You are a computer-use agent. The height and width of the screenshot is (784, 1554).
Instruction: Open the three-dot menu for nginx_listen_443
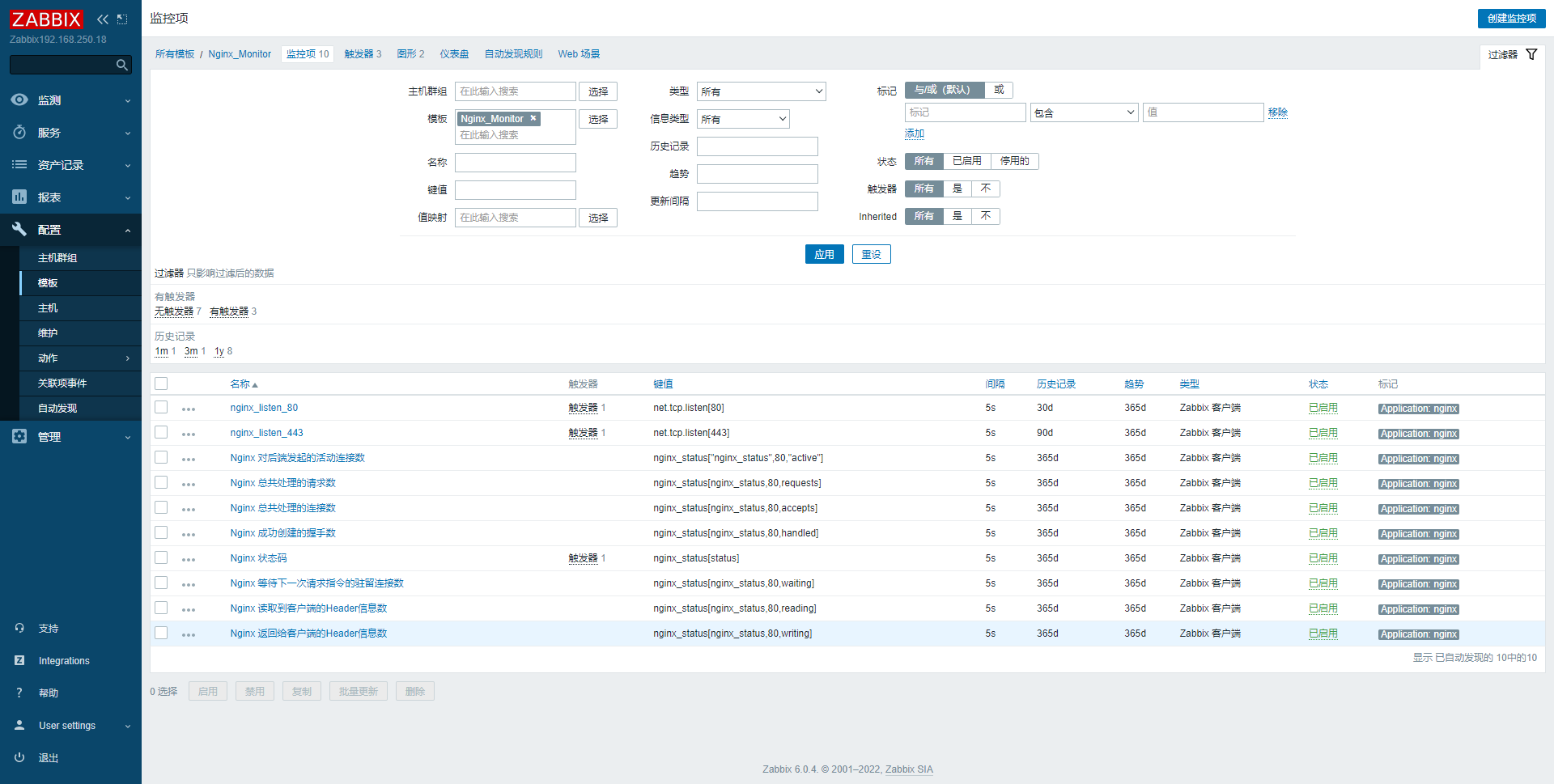(189, 434)
